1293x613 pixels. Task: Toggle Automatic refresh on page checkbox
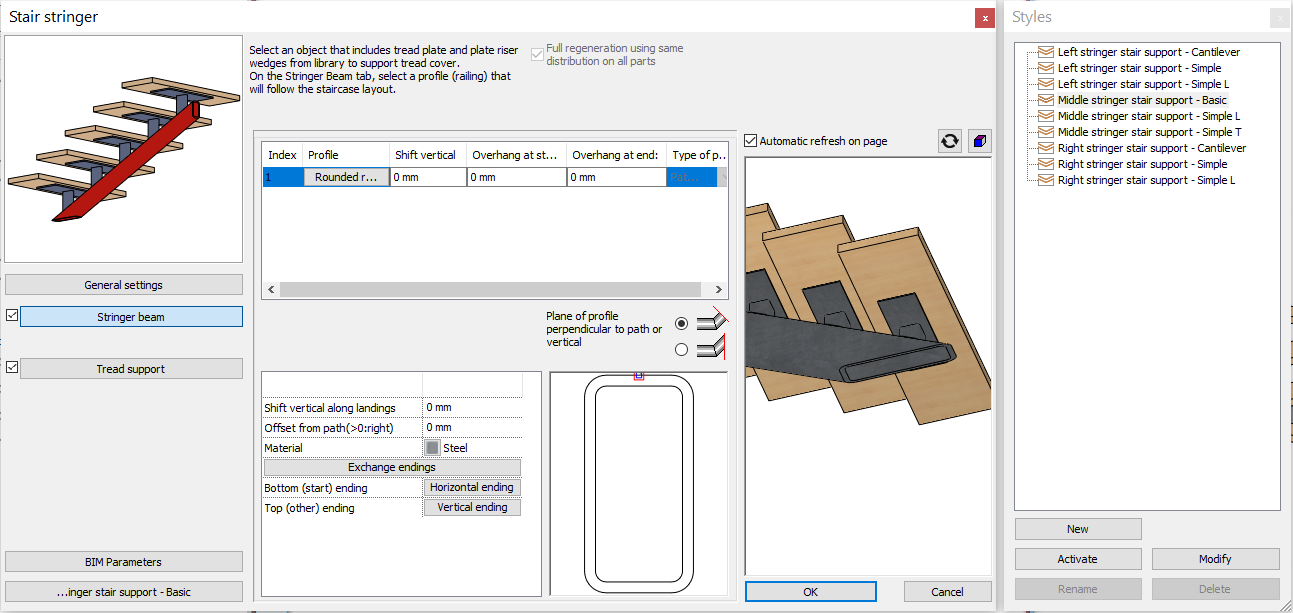point(752,141)
